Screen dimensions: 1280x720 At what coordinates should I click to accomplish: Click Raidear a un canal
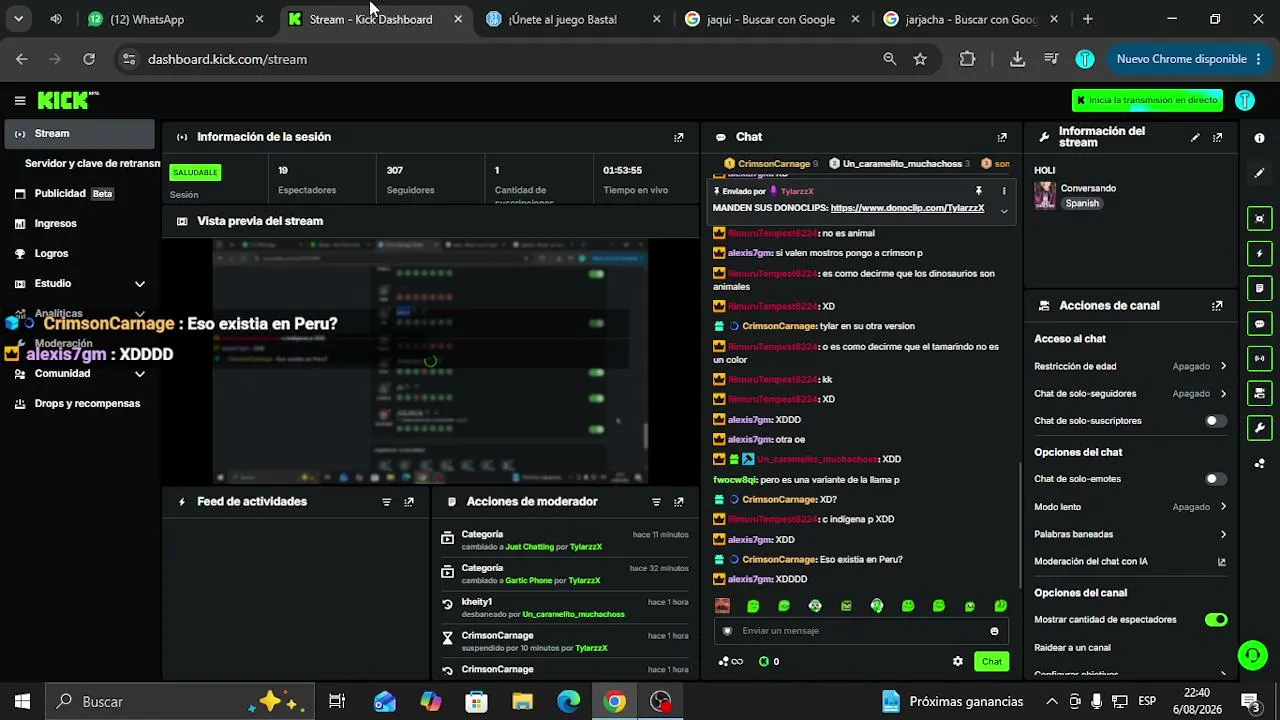point(1072,648)
